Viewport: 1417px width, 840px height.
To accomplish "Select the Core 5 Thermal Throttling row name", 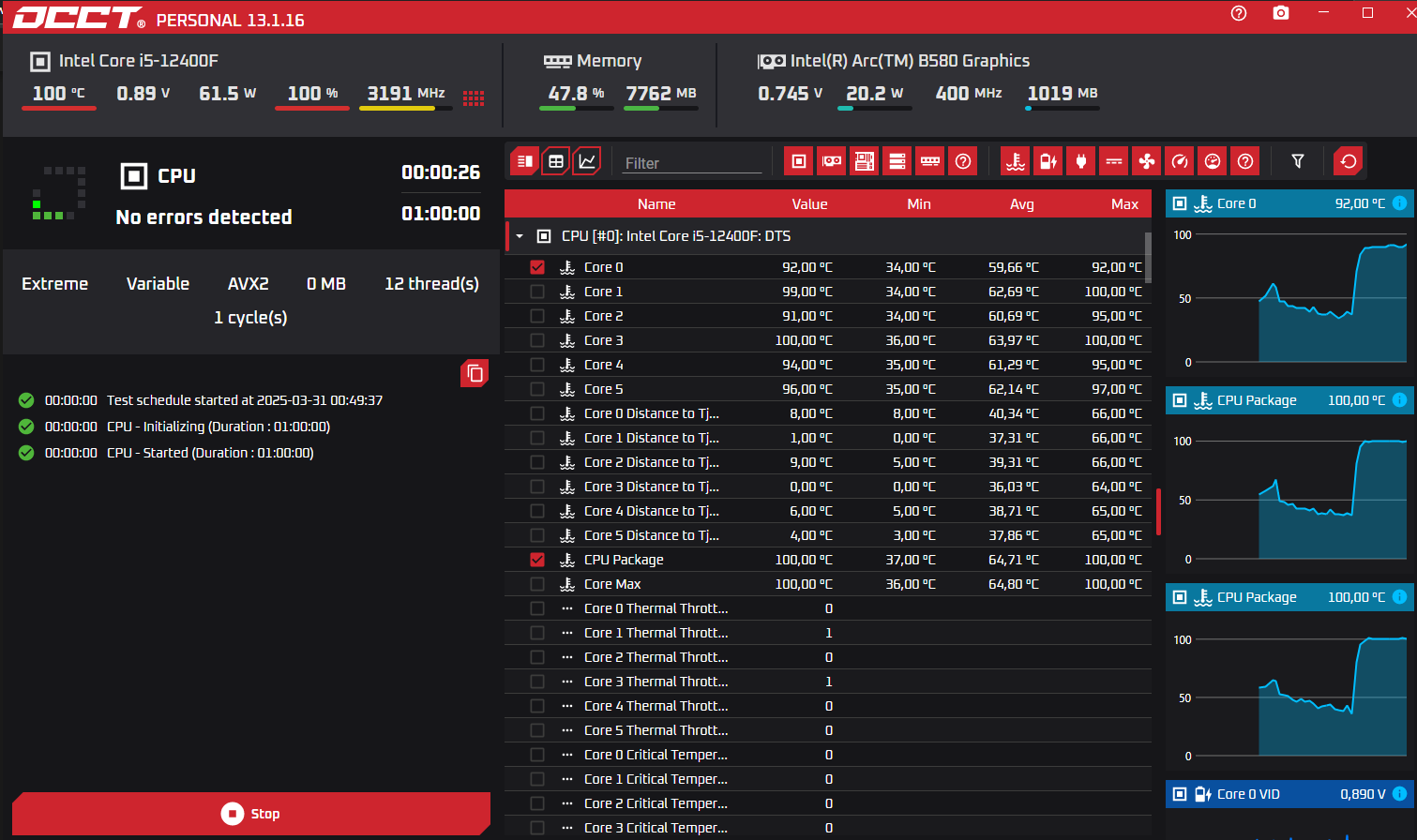I will 656,730.
